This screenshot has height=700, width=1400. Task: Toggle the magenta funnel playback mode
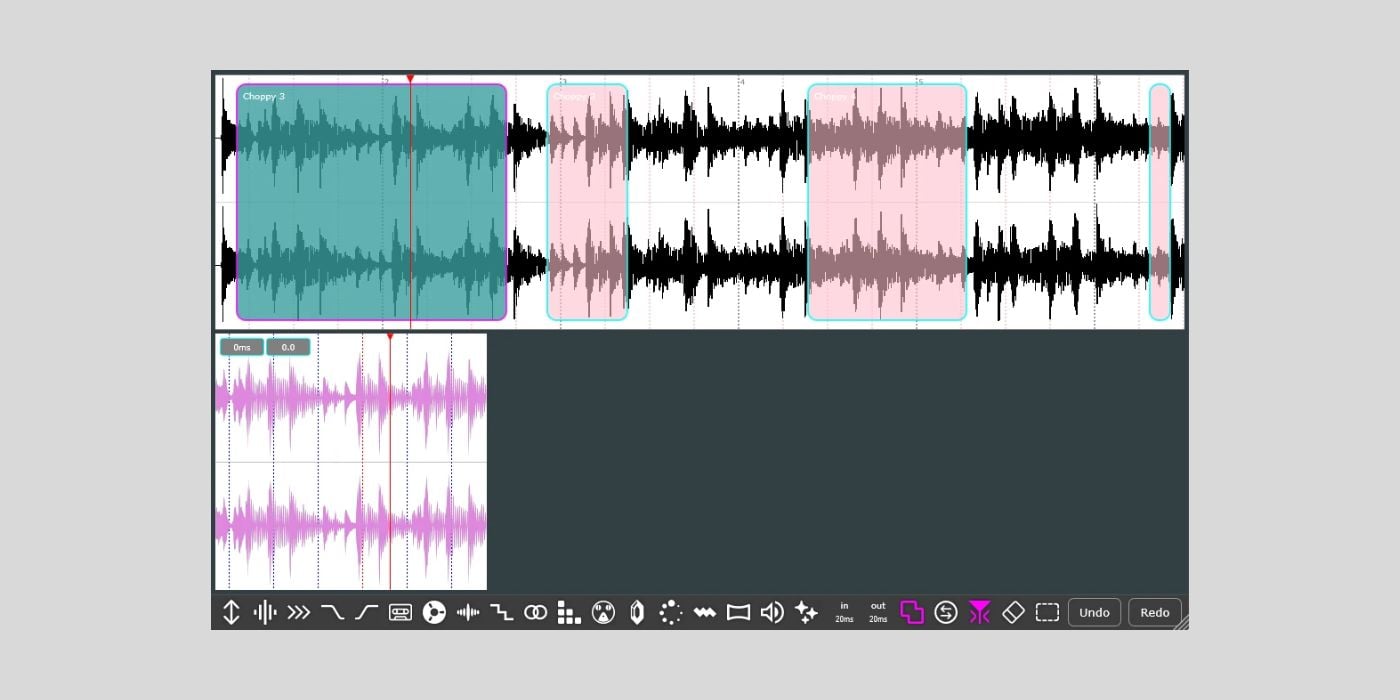tap(980, 612)
